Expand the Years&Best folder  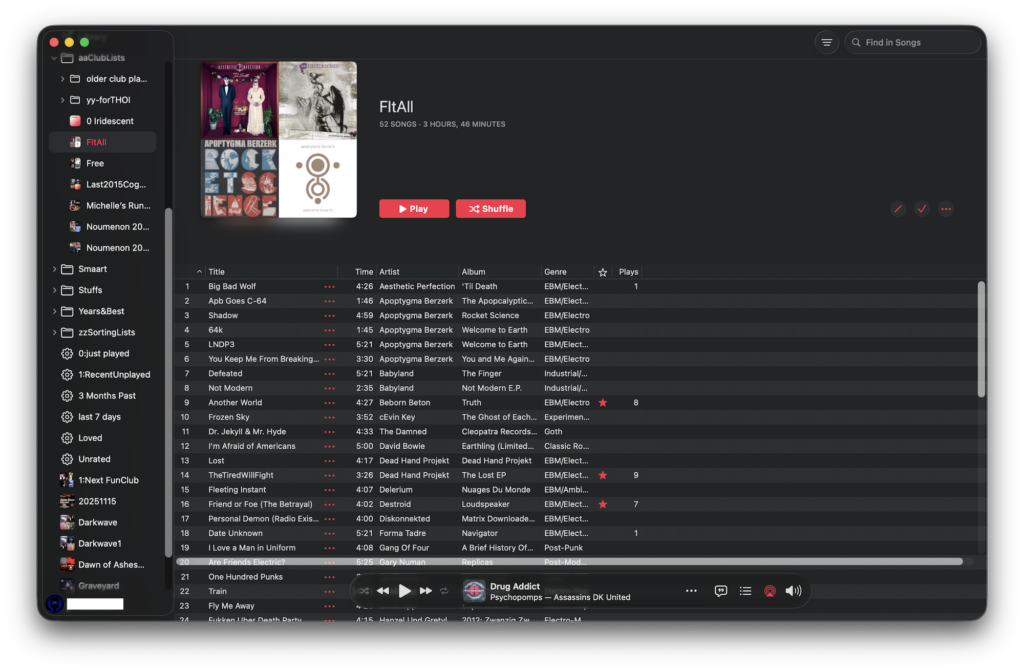(x=54, y=311)
